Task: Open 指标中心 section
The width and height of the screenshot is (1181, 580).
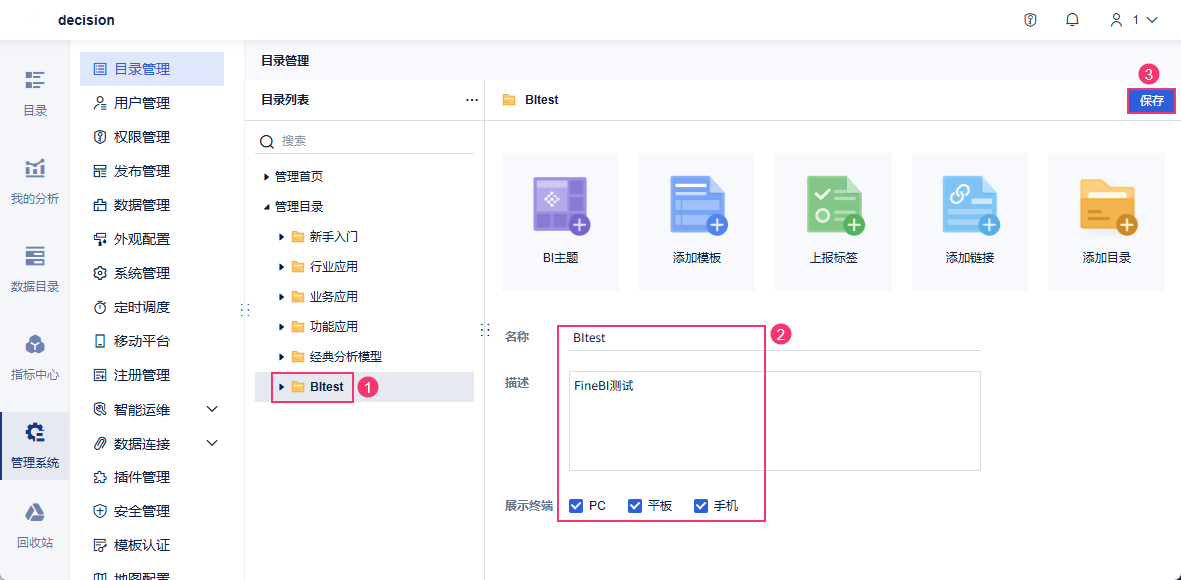Action: pyautogui.click(x=35, y=358)
